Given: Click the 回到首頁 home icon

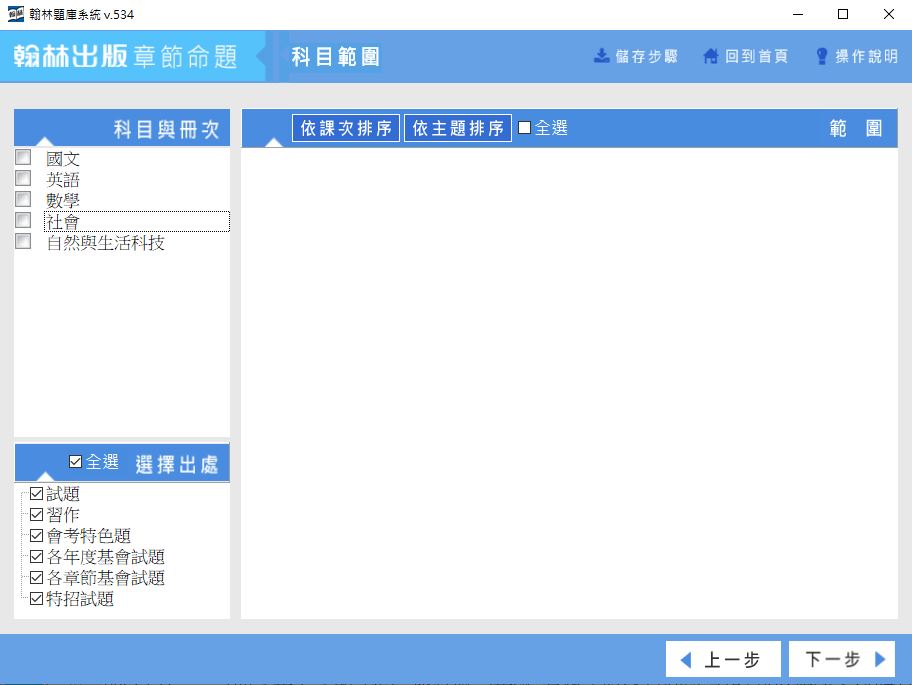Looking at the screenshot, I should pyautogui.click(x=711, y=56).
